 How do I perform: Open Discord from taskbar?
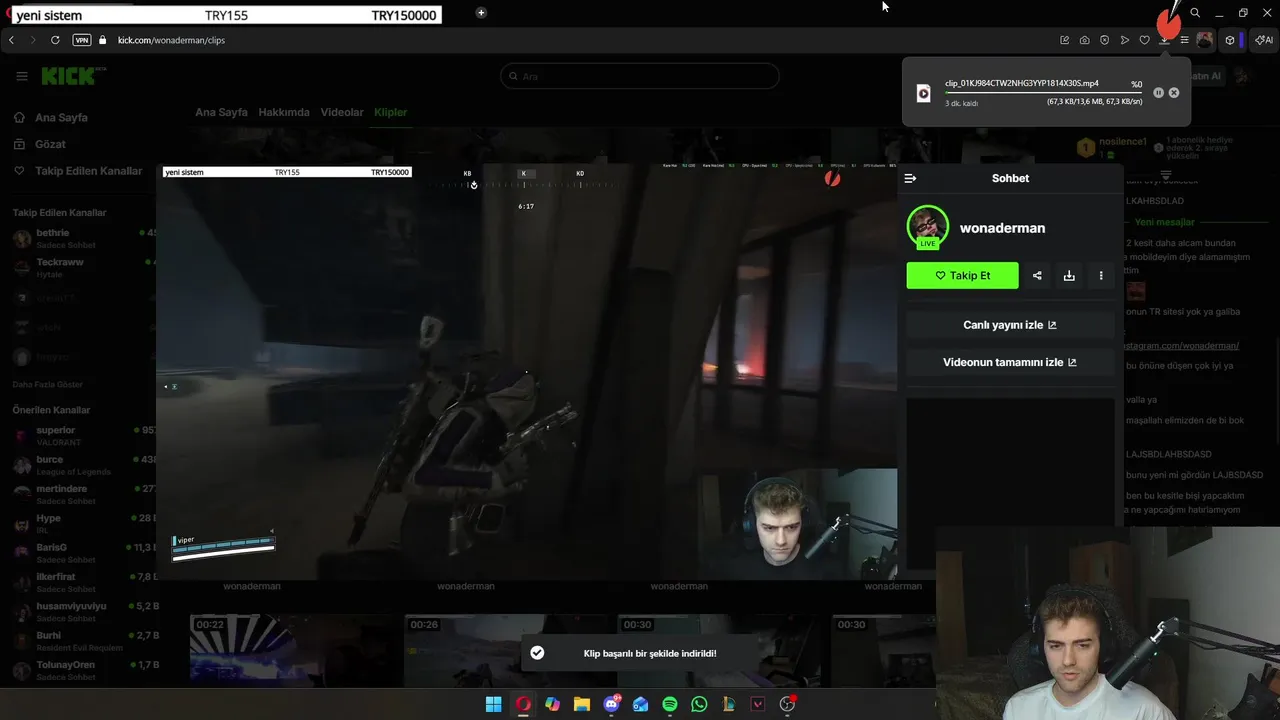click(x=611, y=704)
